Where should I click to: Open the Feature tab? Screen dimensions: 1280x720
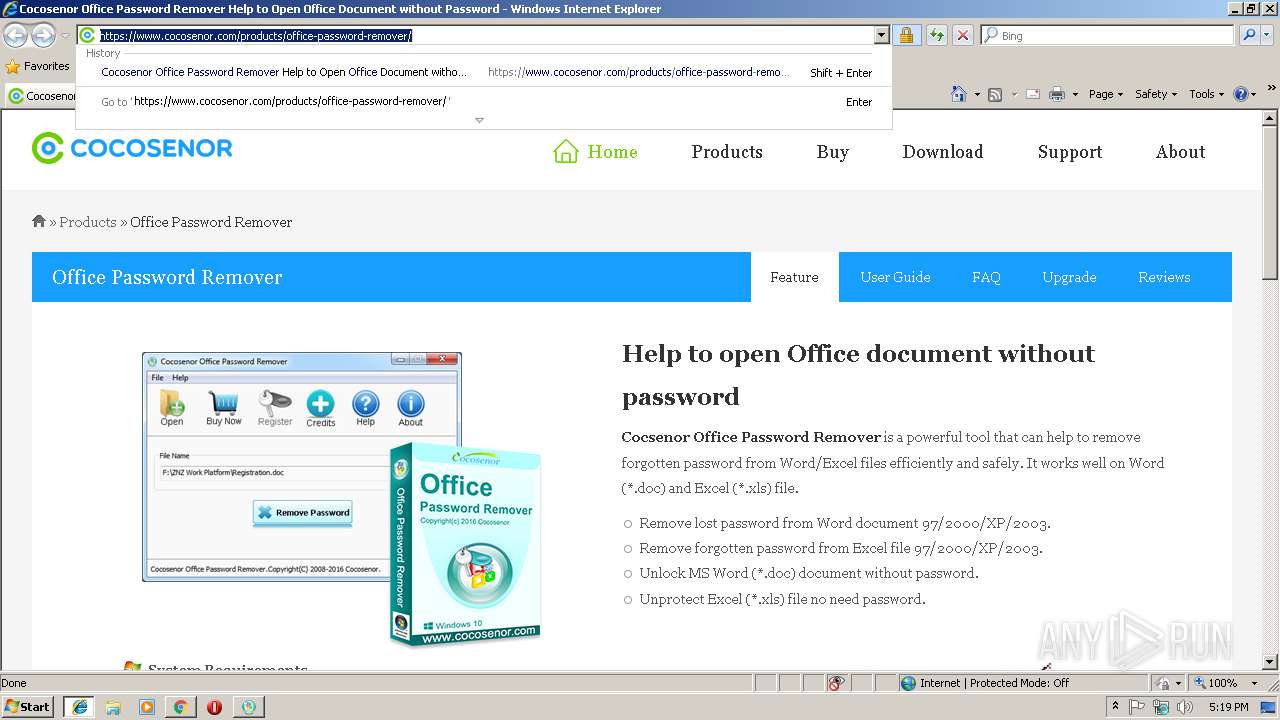coord(794,277)
